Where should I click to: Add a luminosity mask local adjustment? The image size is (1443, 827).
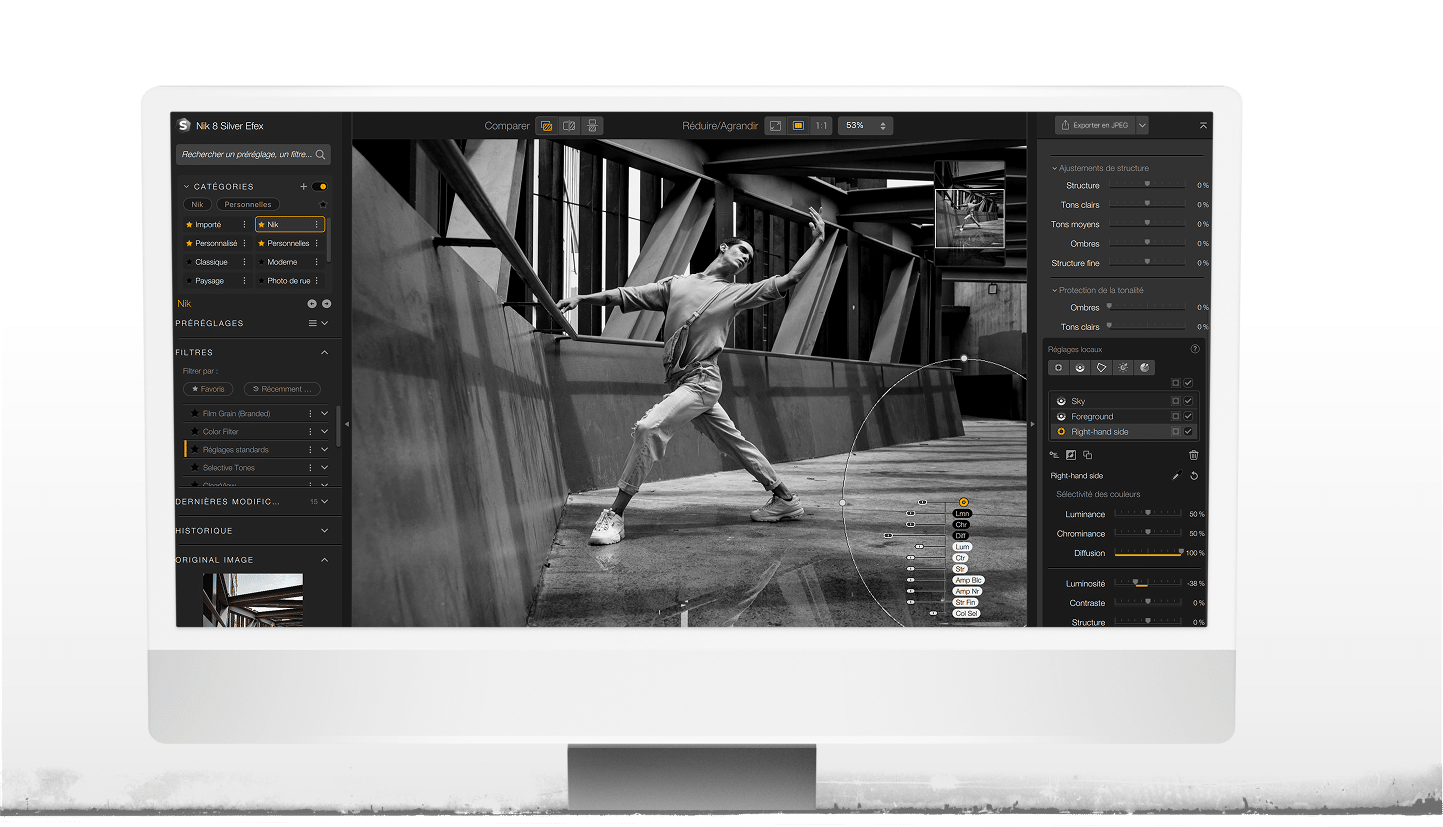pos(1124,368)
